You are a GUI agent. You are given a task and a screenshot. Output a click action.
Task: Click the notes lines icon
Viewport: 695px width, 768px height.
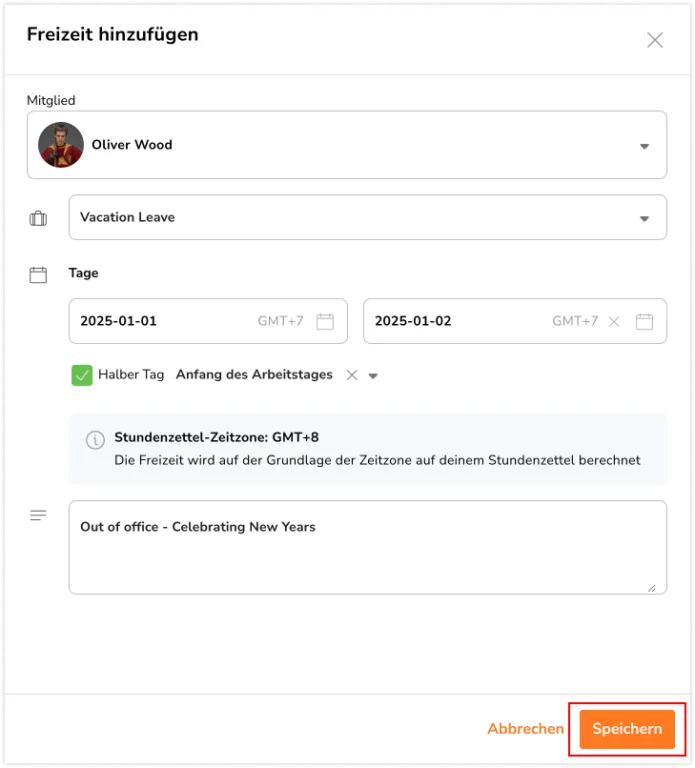click(x=38, y=515)
